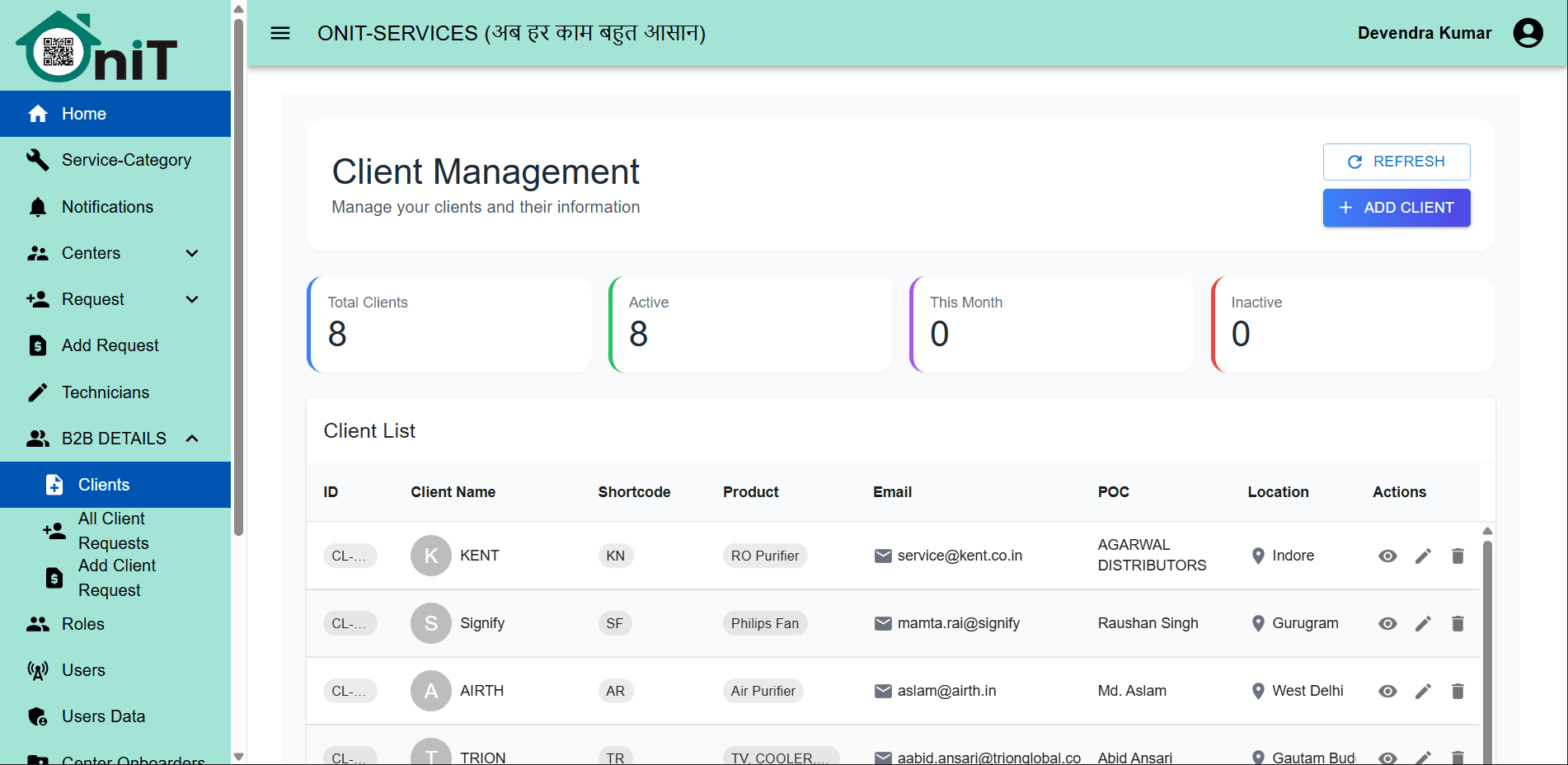This screenshot has height=765, width=1568.
Task: Click the REFRESH button
Action: tap(1397, 162)
